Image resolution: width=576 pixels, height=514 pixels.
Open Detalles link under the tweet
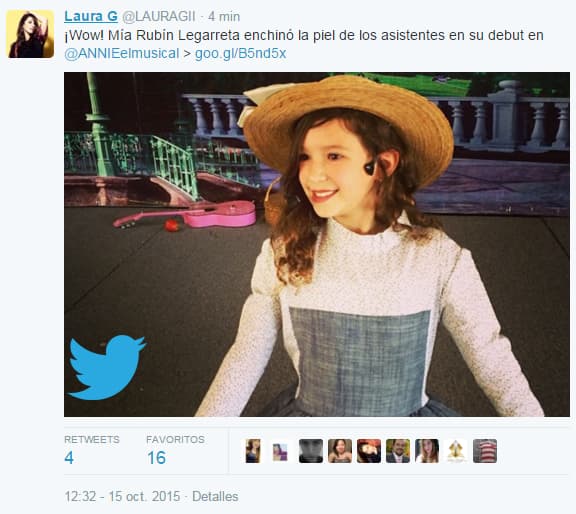tap(215, 496)
